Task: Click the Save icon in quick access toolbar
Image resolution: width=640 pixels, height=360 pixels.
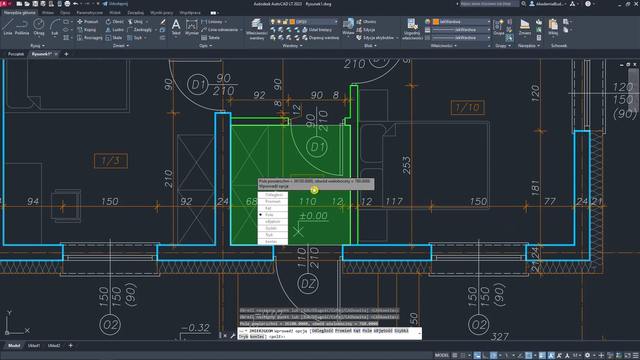Action: coord(35,4)
